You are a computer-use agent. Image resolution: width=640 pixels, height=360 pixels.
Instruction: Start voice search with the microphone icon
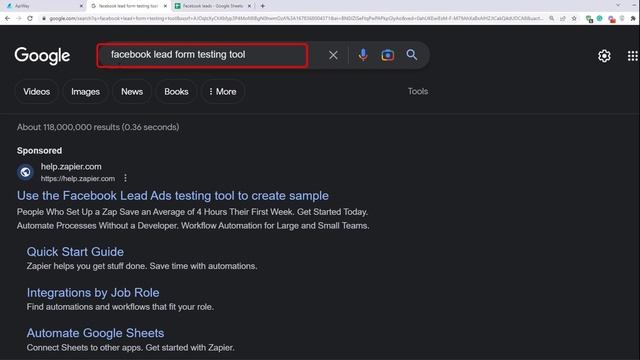point(363,55)
